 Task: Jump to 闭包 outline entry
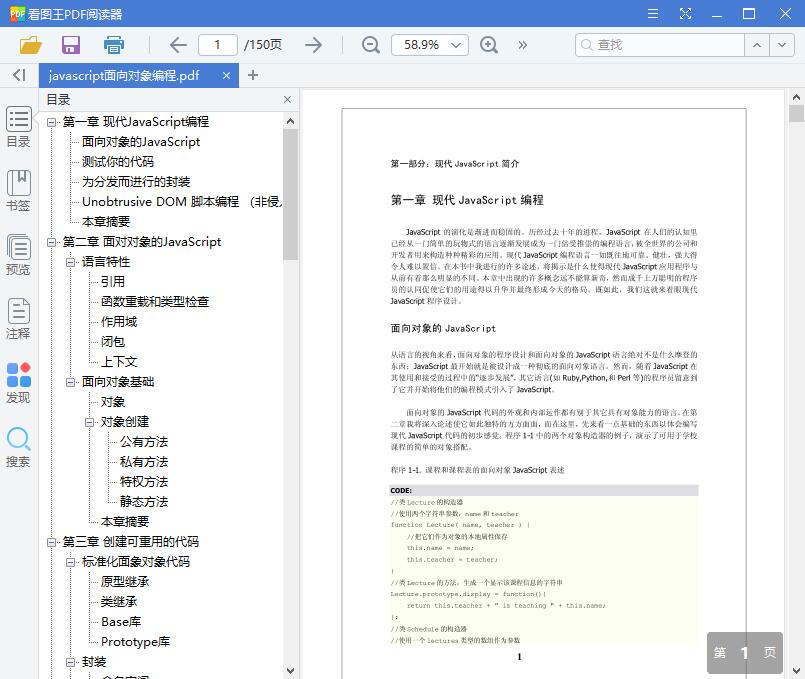click(x=112, y=342)
